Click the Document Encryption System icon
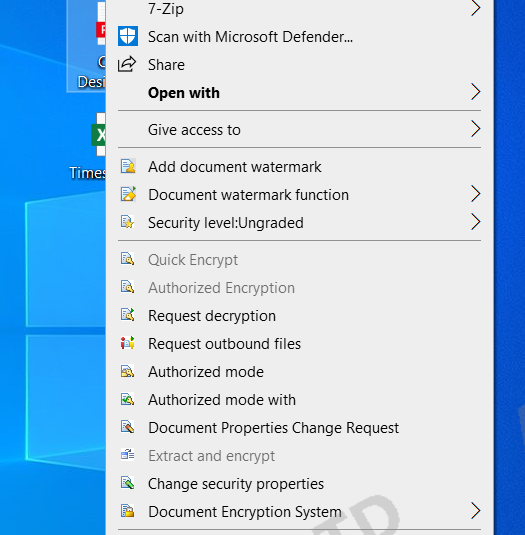Screen dimensions: 525x535 pos(128,511)
